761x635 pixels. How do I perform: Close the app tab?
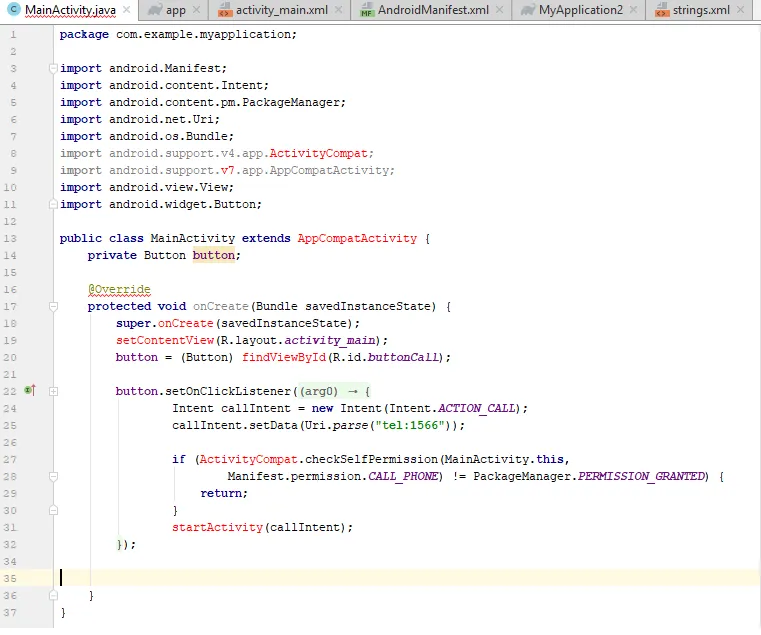tap(196, 10)
